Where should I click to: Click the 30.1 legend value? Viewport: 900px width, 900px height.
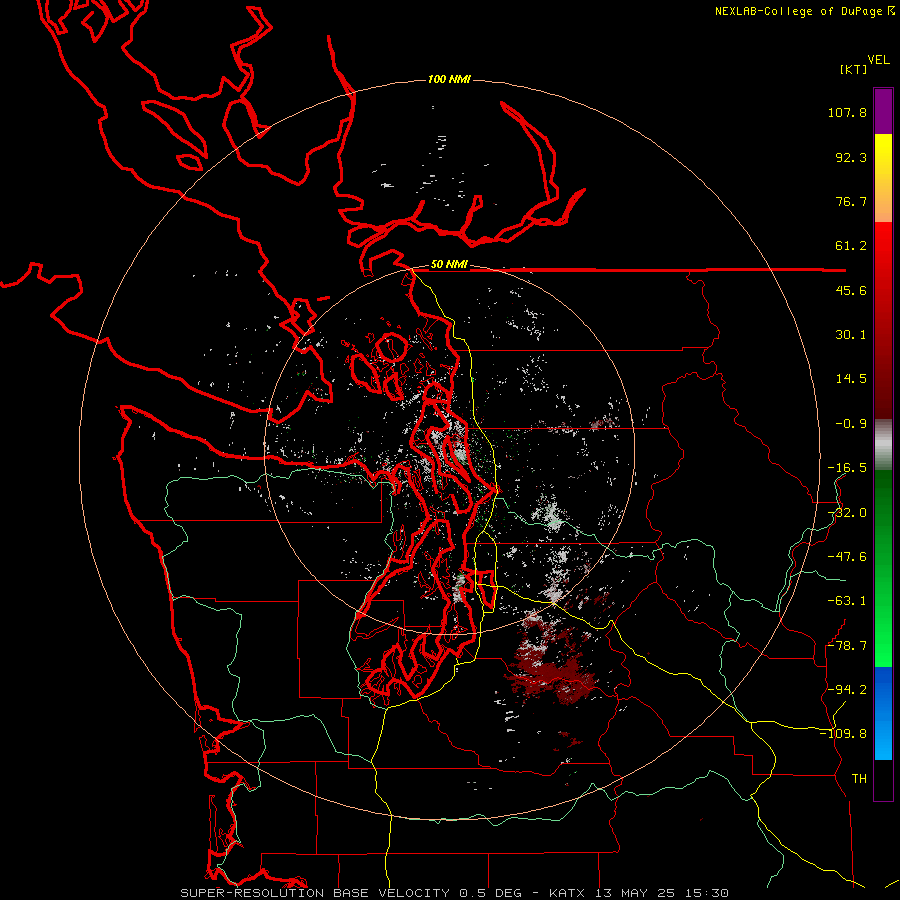(x=851, y=335)
